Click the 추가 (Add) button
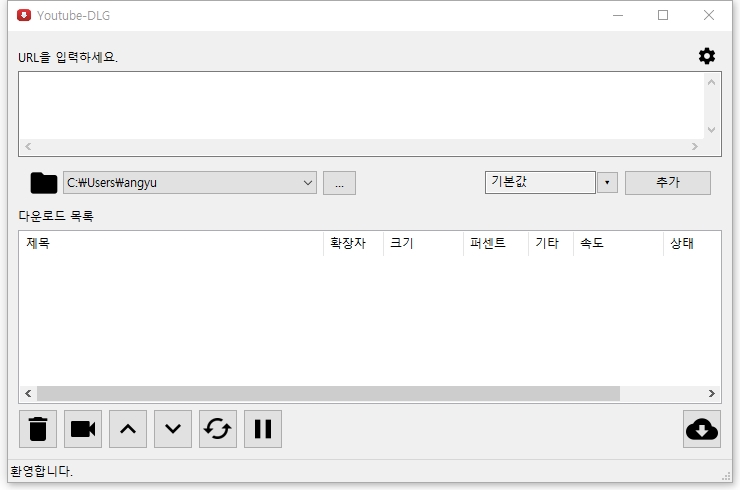The height and width of the screenshot is (490, 740). tap(668, 183)
